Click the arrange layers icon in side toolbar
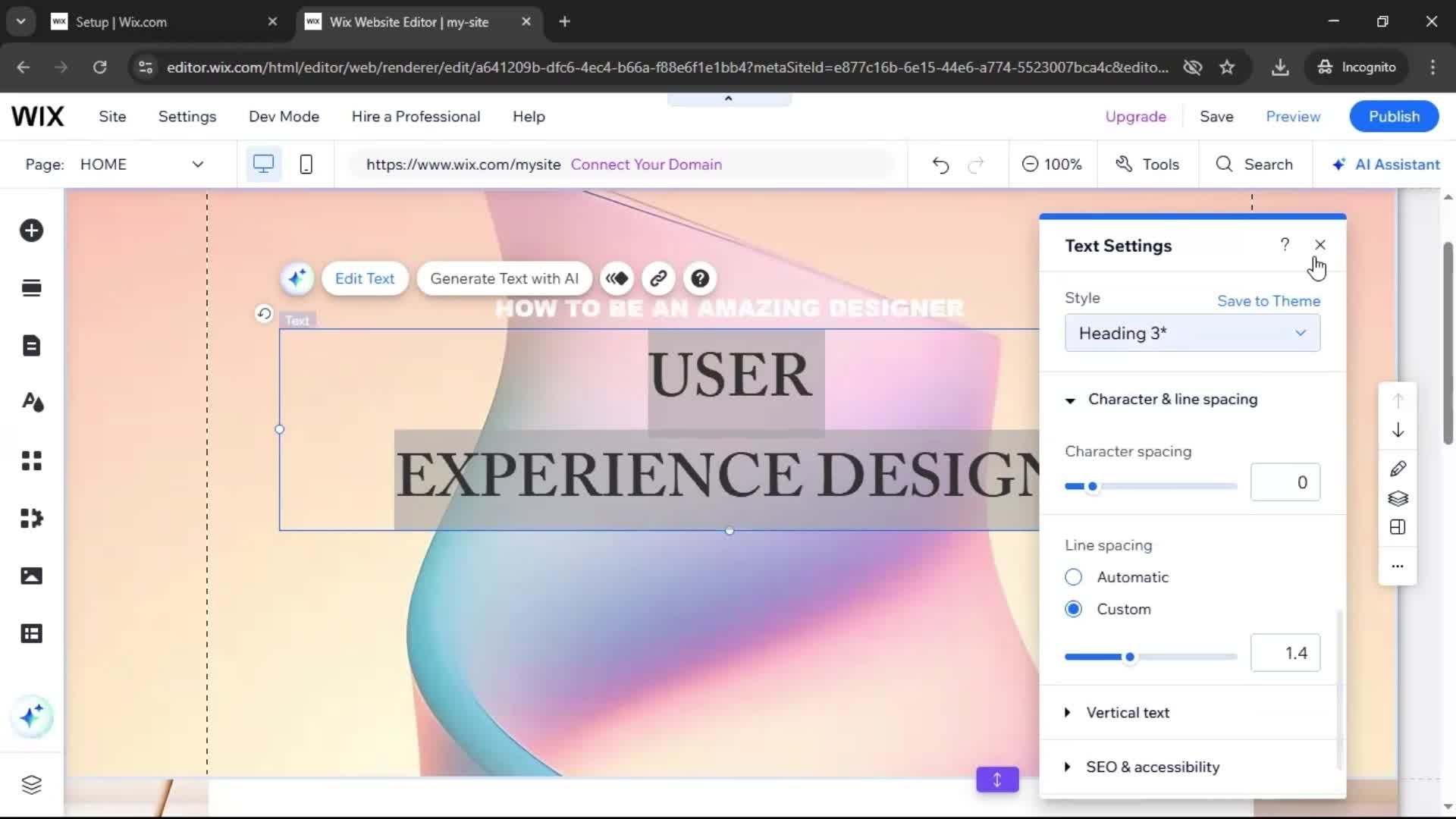Image resolution: width=1456 pixels, height=819 pixels. 1398,498
